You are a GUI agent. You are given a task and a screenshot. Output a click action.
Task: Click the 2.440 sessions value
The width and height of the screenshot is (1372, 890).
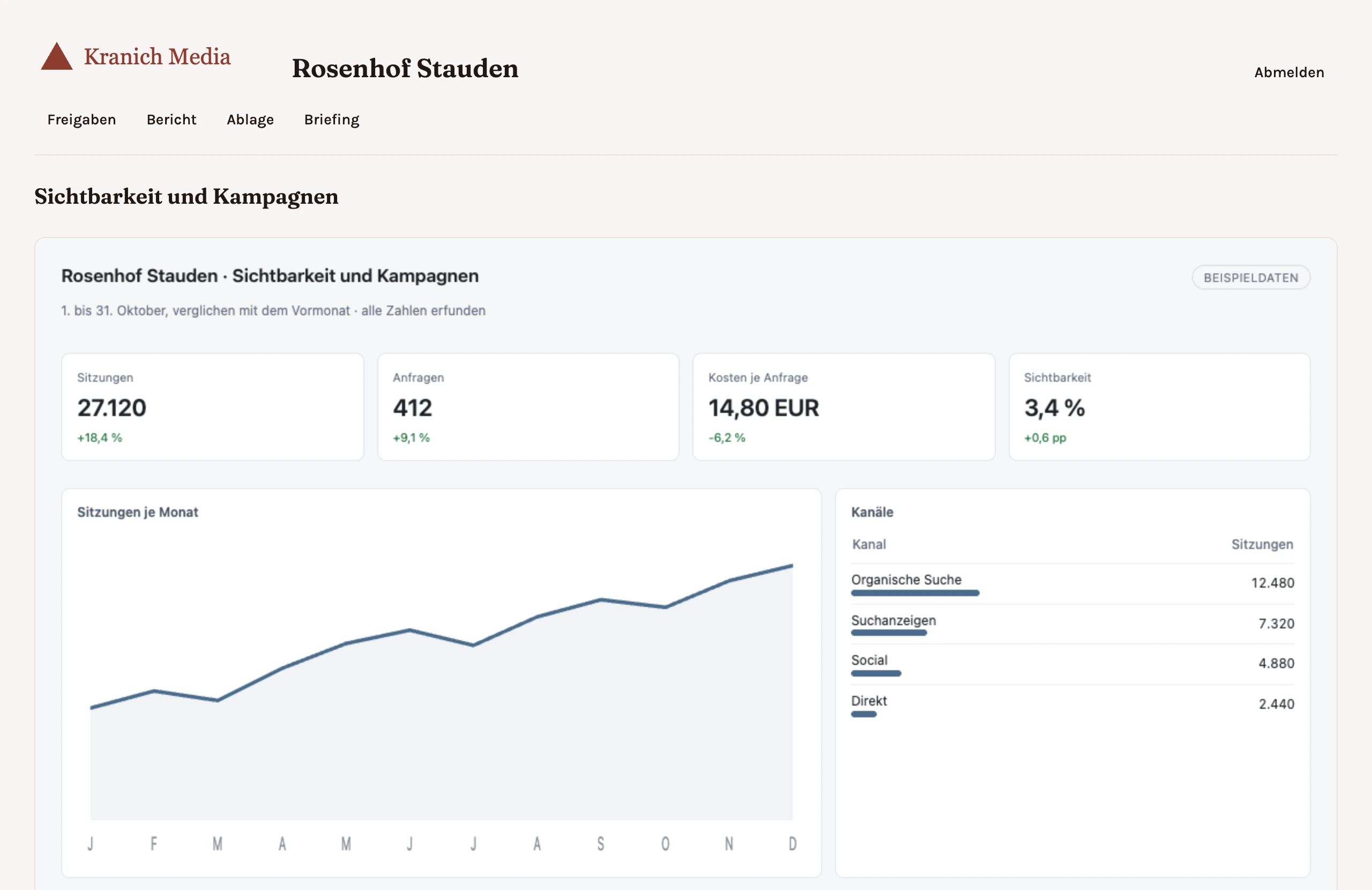1276,704
